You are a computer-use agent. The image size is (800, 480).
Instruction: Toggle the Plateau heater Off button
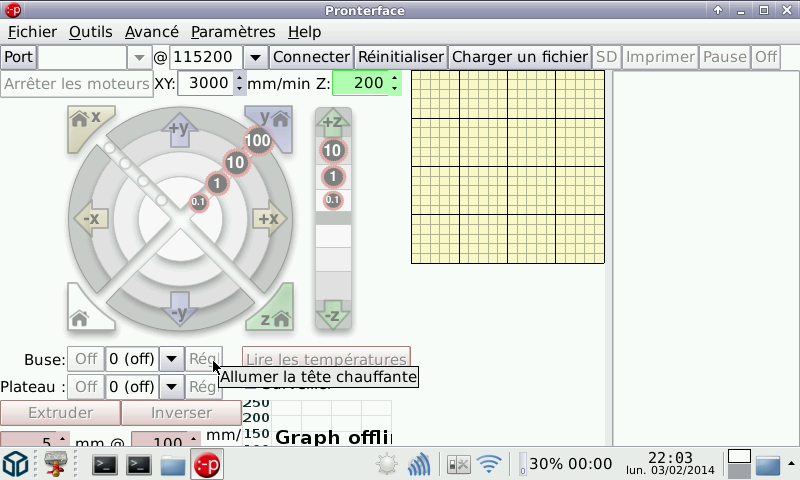pyautogui.click(x=86, y=386)
